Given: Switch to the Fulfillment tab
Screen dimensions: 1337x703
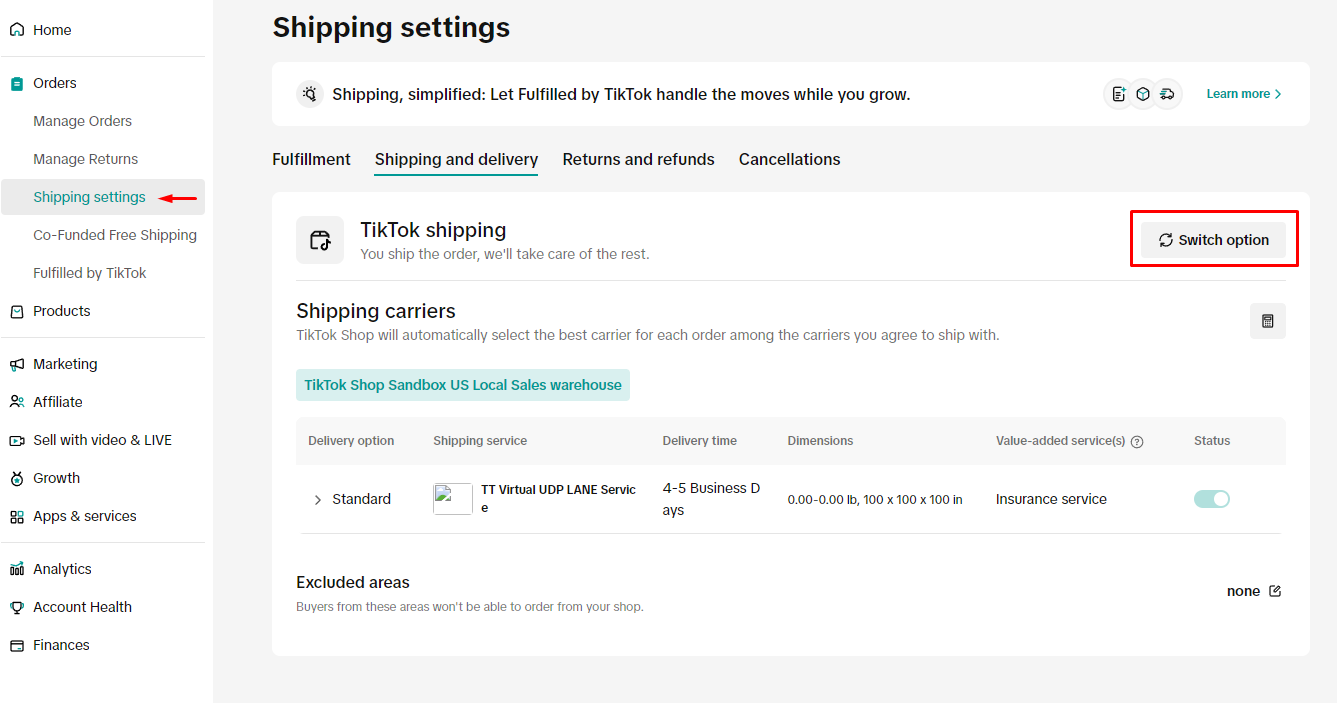Looking at the screenshot, I should (311, 159).
